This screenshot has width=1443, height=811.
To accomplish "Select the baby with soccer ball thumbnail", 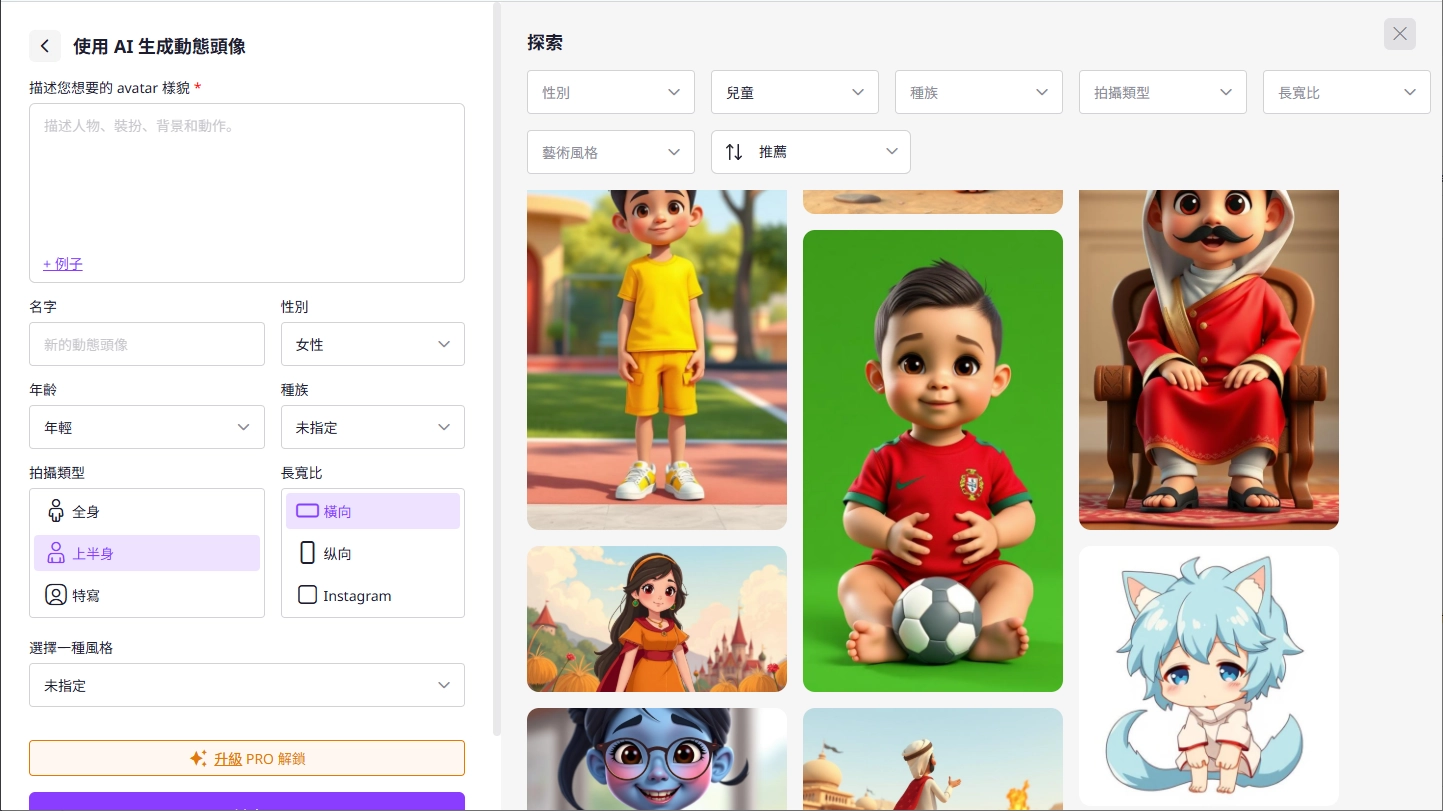I will (933, 461).
